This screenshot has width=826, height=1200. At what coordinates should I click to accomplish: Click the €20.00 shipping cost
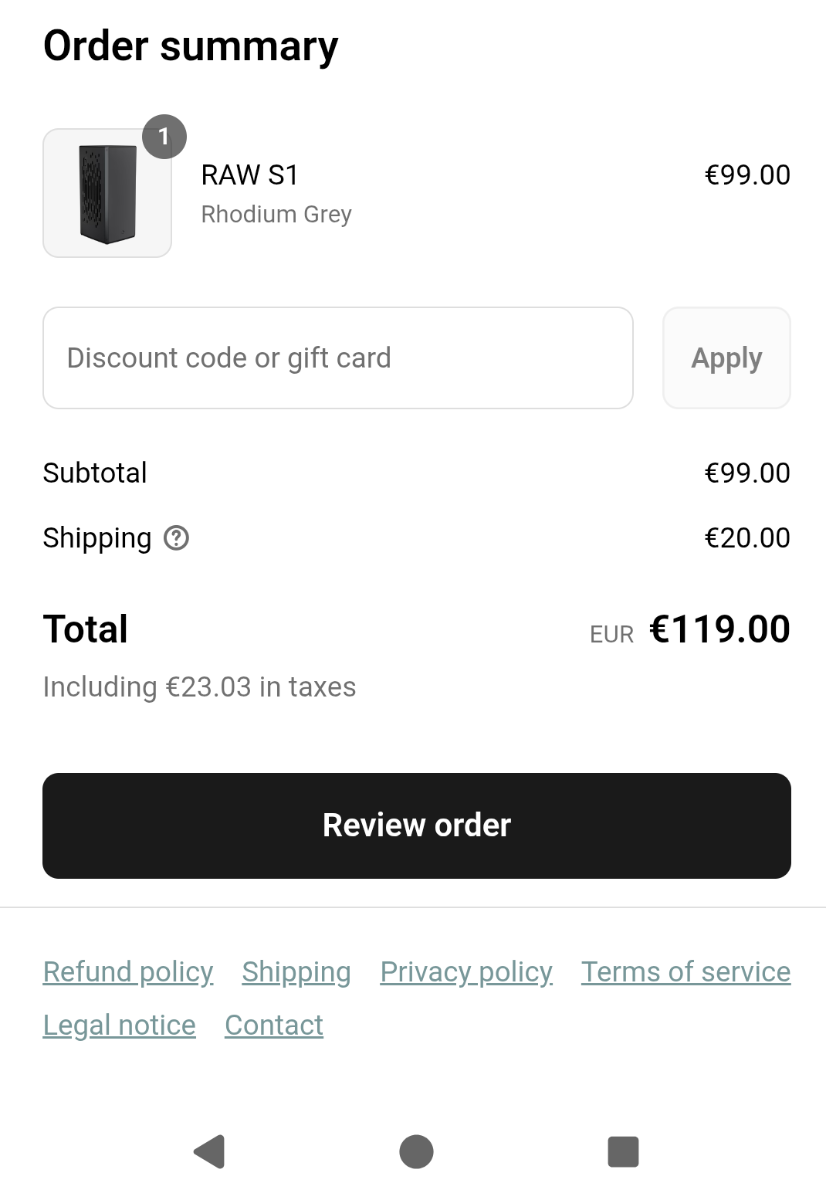pyautogui.click(x=747, y=538)
